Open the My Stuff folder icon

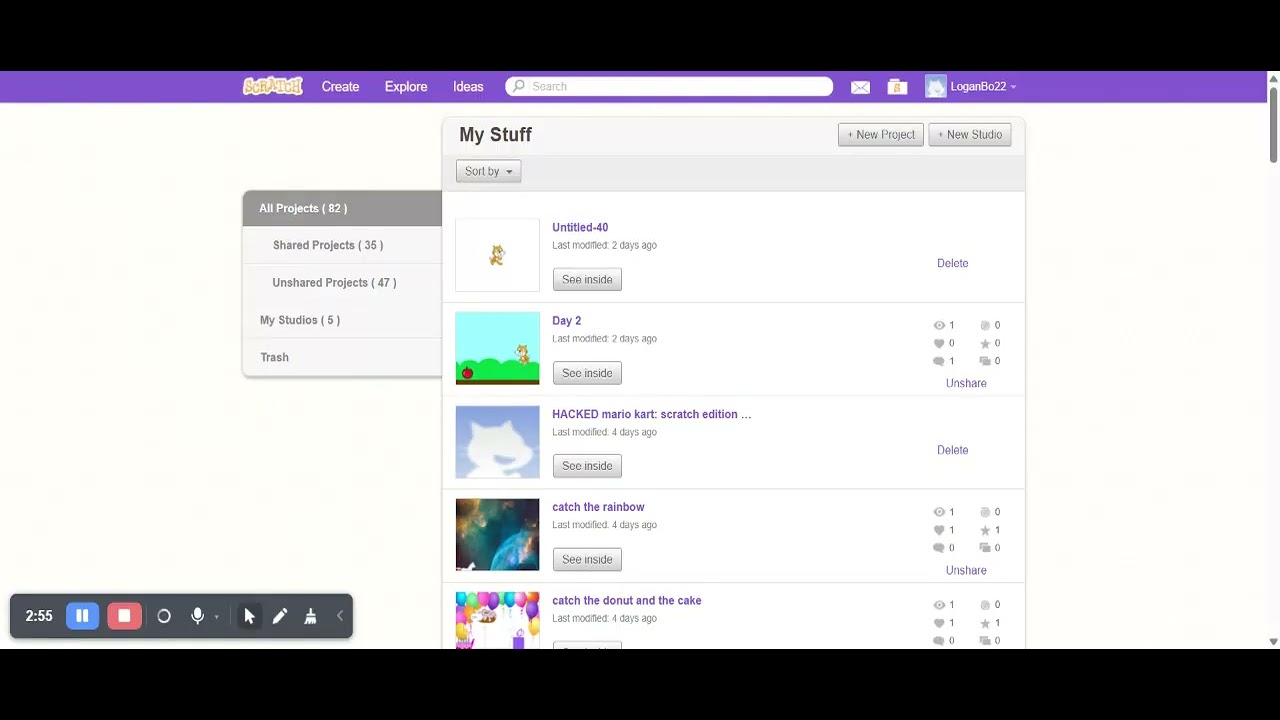(x=897, y=87)
